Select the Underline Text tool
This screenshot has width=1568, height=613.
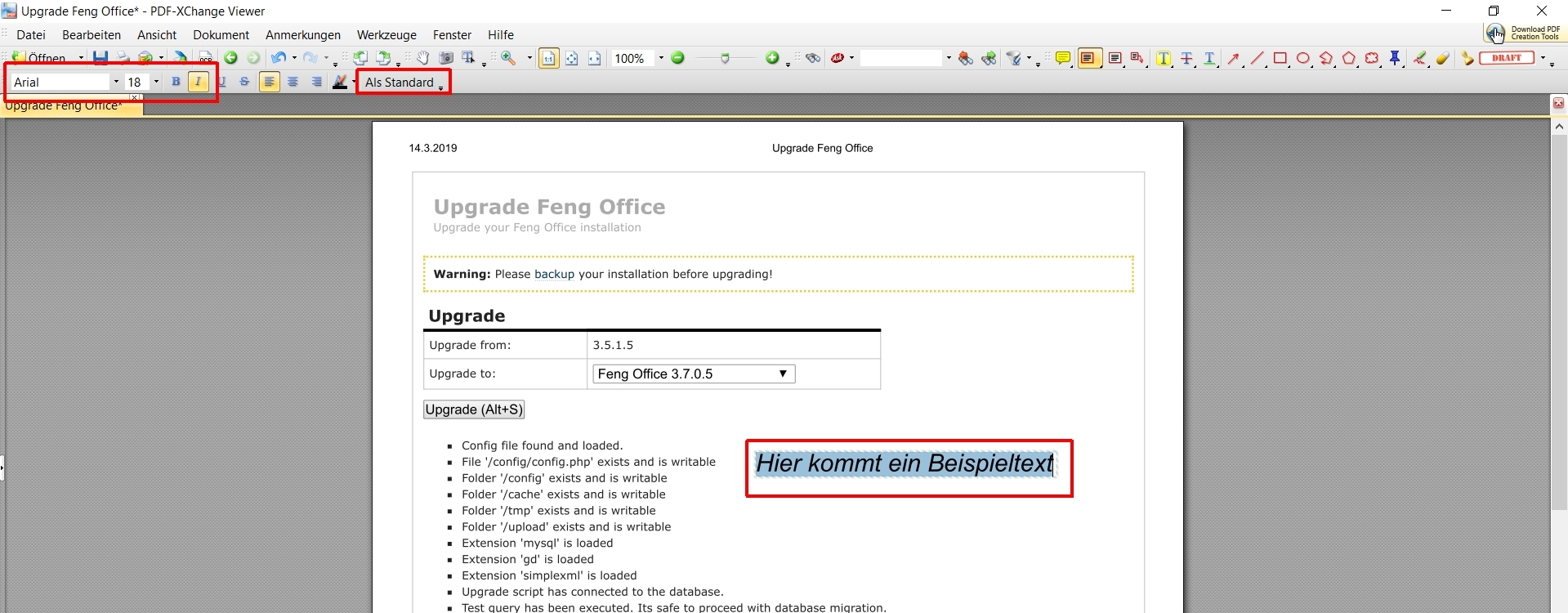[1209, 58]
